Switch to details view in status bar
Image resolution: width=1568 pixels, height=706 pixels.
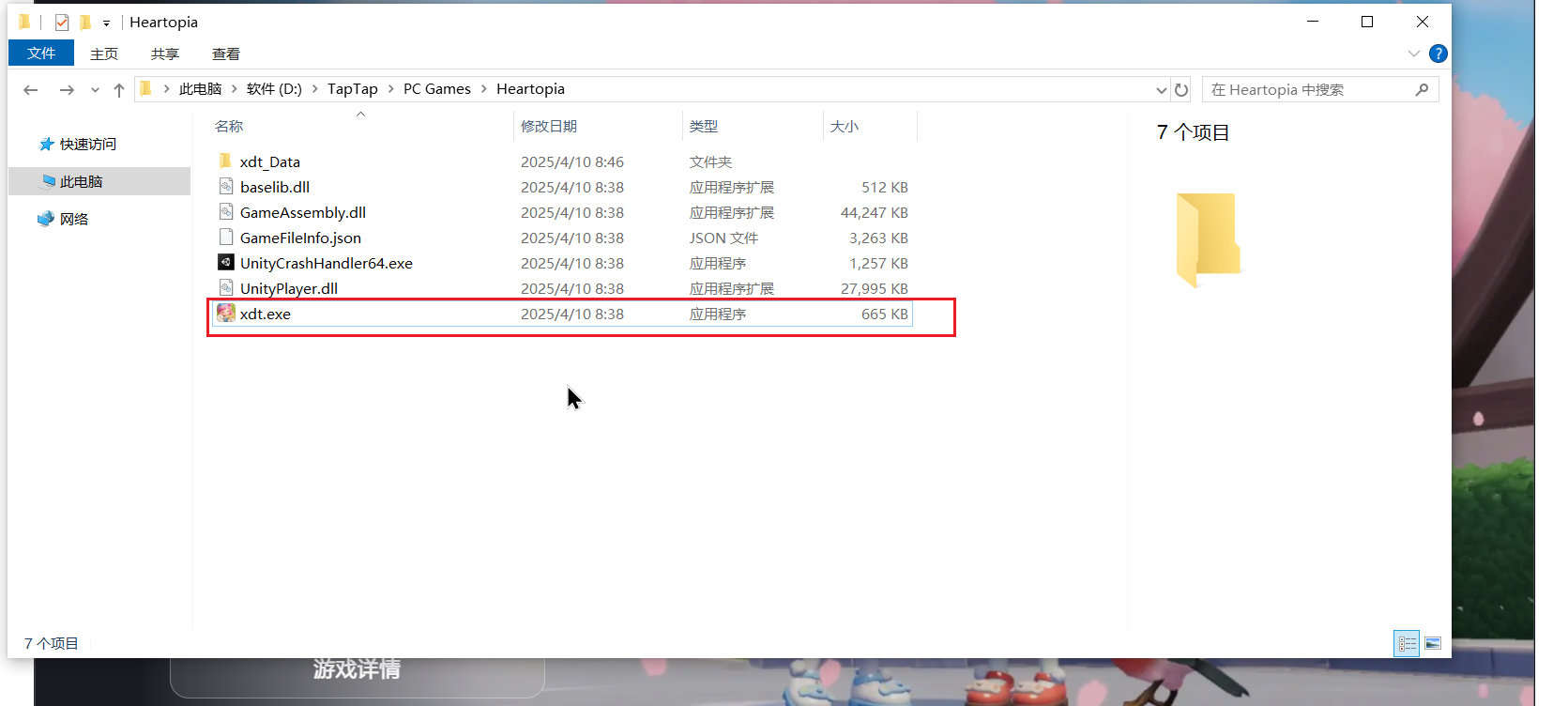coord(1408,643)
